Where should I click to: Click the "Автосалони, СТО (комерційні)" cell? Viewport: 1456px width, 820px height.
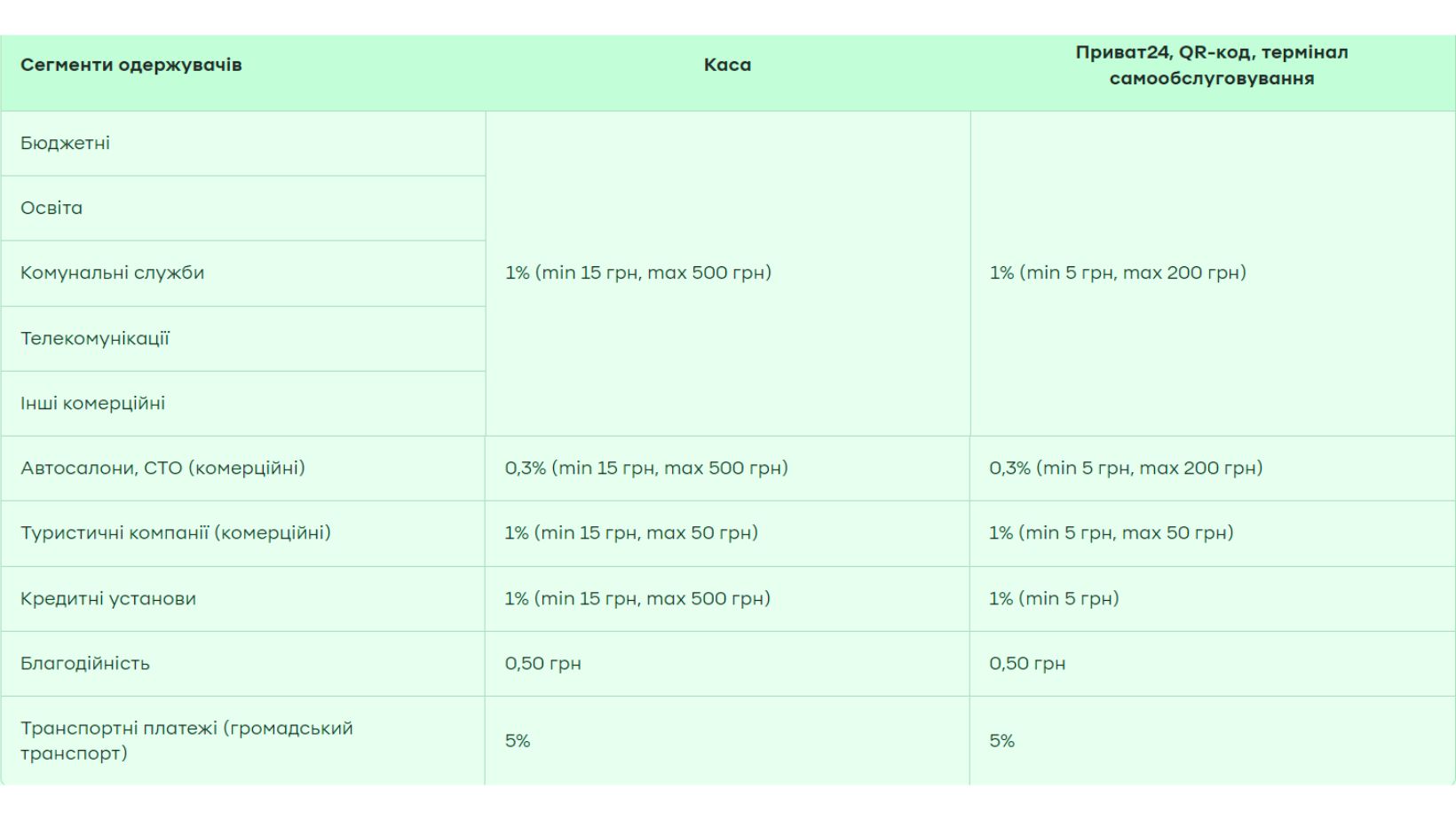pyautogui.click(x=162, y=468)
